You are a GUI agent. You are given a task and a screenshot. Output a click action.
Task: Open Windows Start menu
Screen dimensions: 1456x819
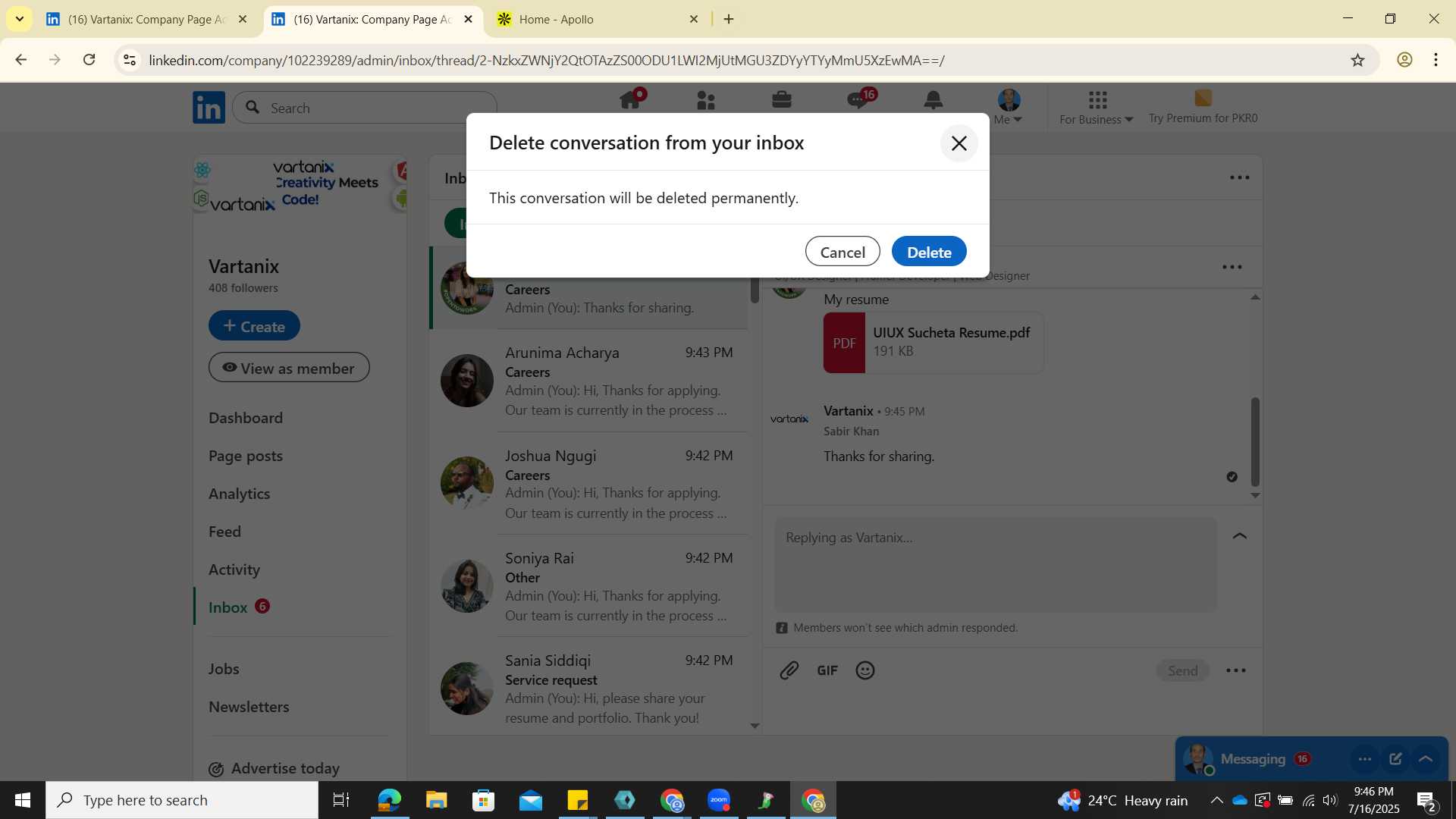[23, 800]
